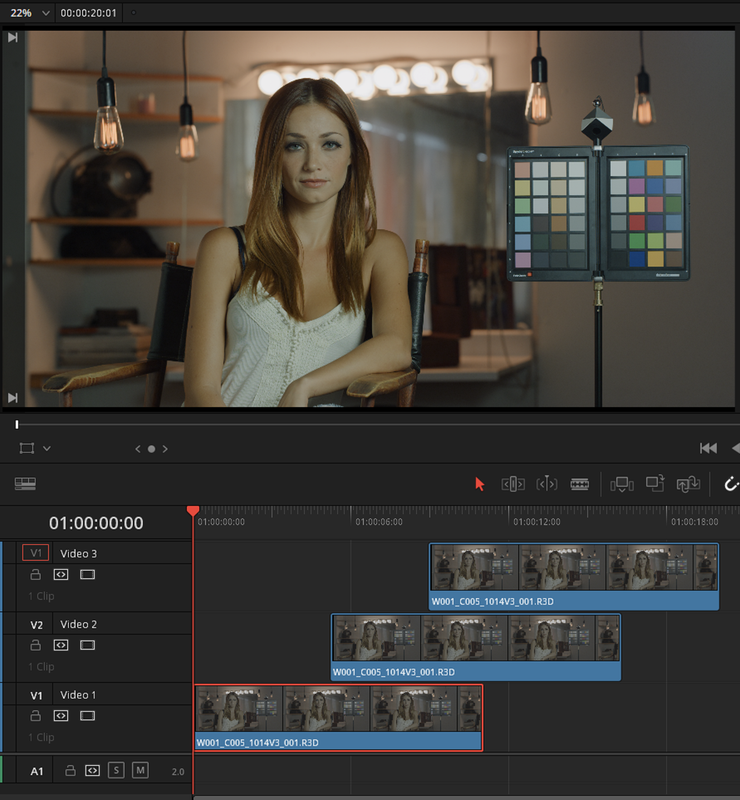
Task: Jump to first frame icon at viewer top-left
Action: click(x=13, y=37)
